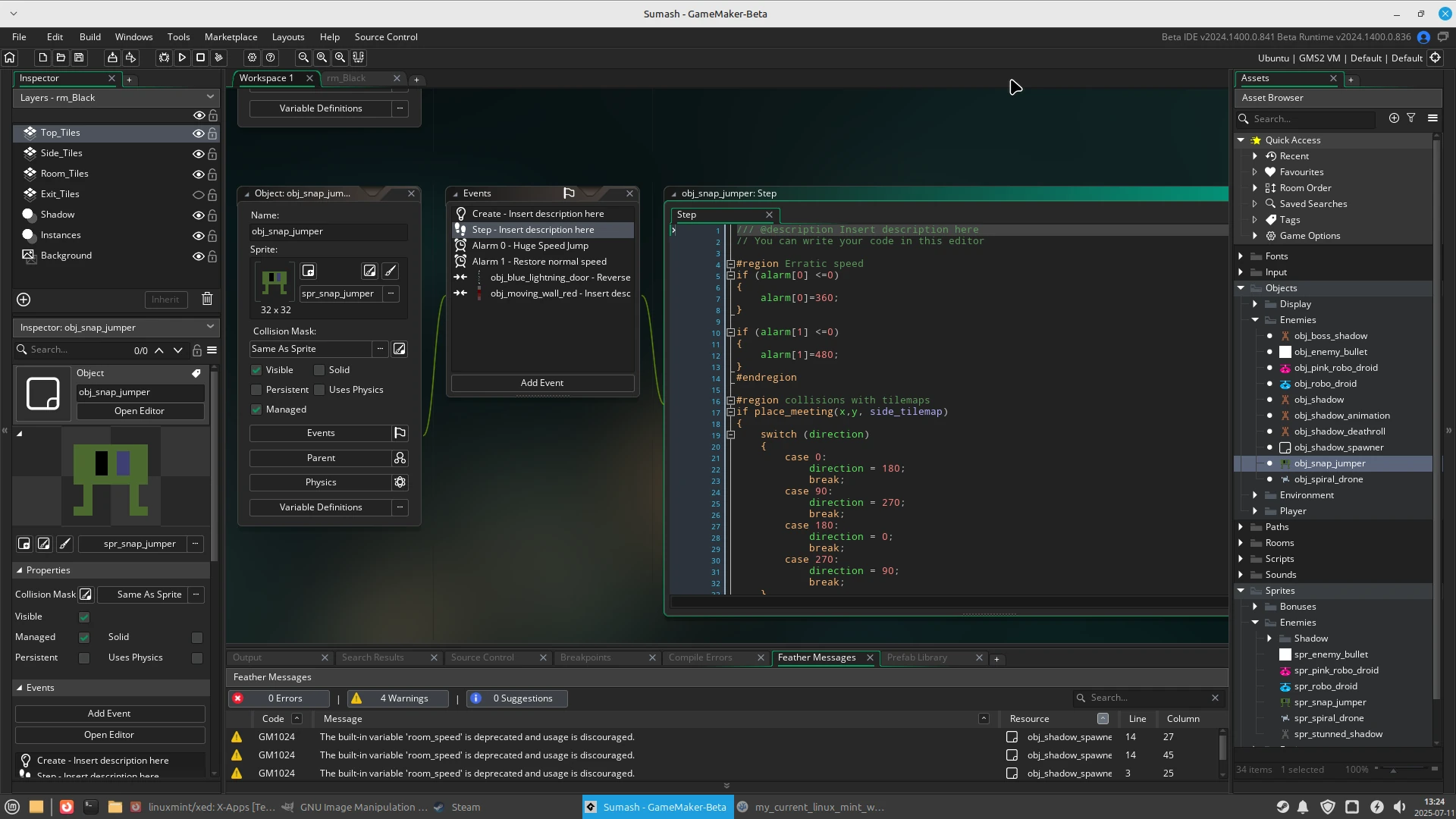Screen dimensions: 1456x819
Task: Open the Source Control menu
Action: coord(386,36)
